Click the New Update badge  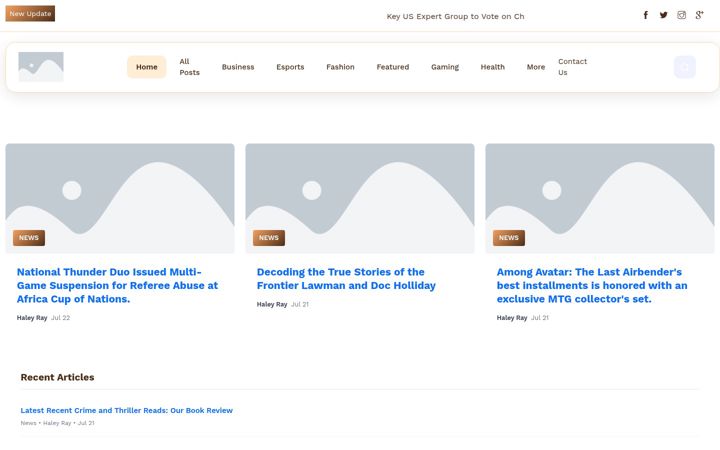[30, 13]
